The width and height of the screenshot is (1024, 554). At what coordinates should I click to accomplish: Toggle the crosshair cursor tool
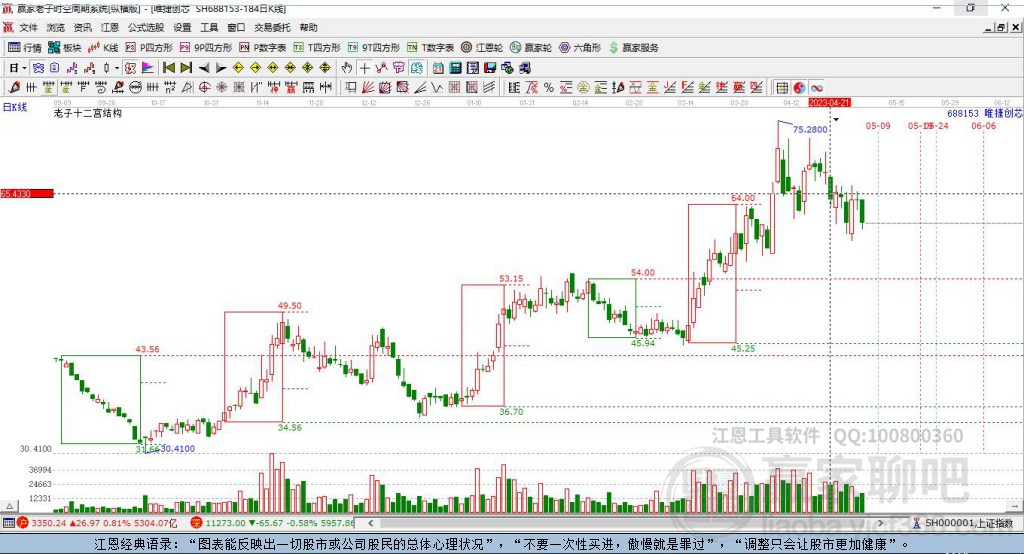[x=364, y=68]
